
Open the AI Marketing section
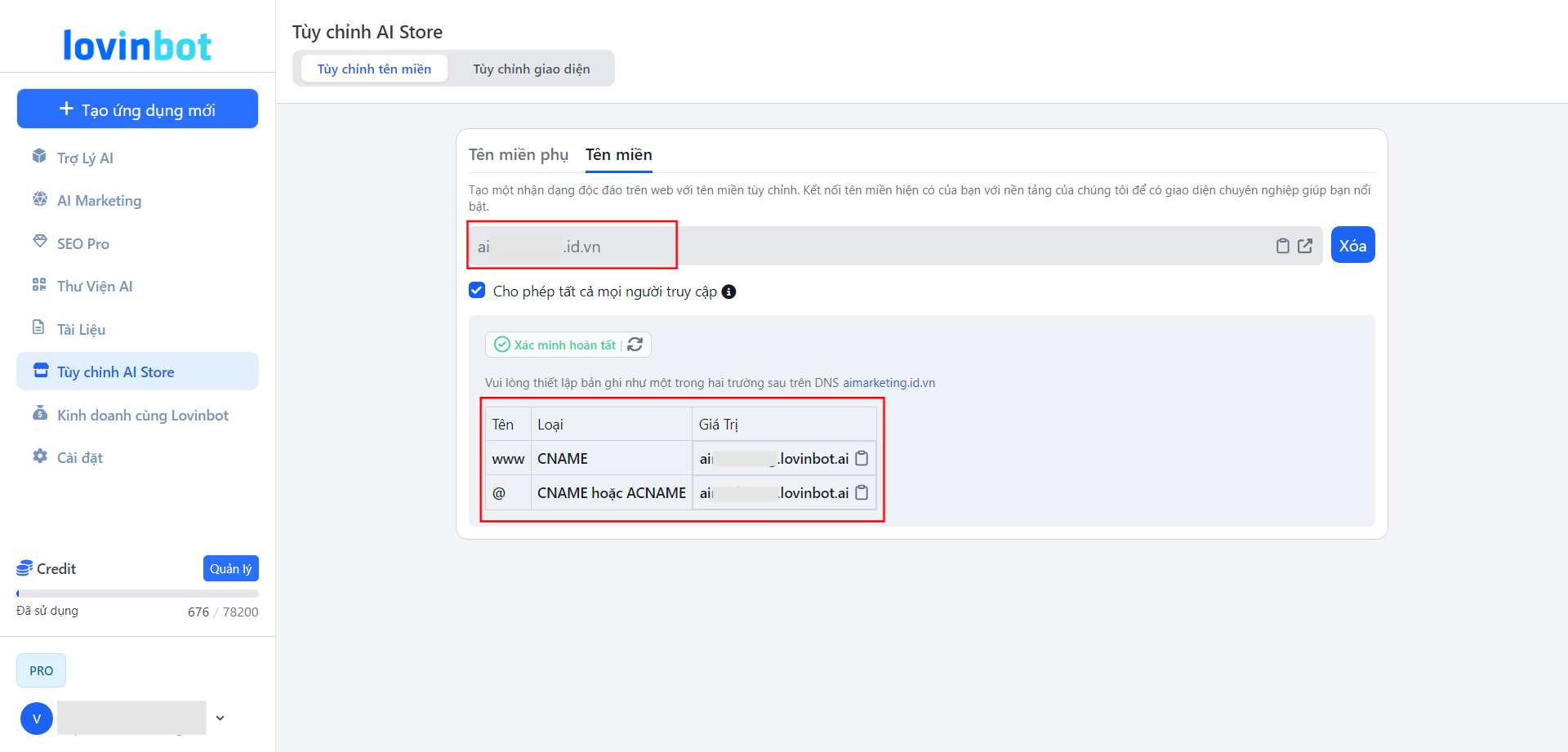(99, 201)
